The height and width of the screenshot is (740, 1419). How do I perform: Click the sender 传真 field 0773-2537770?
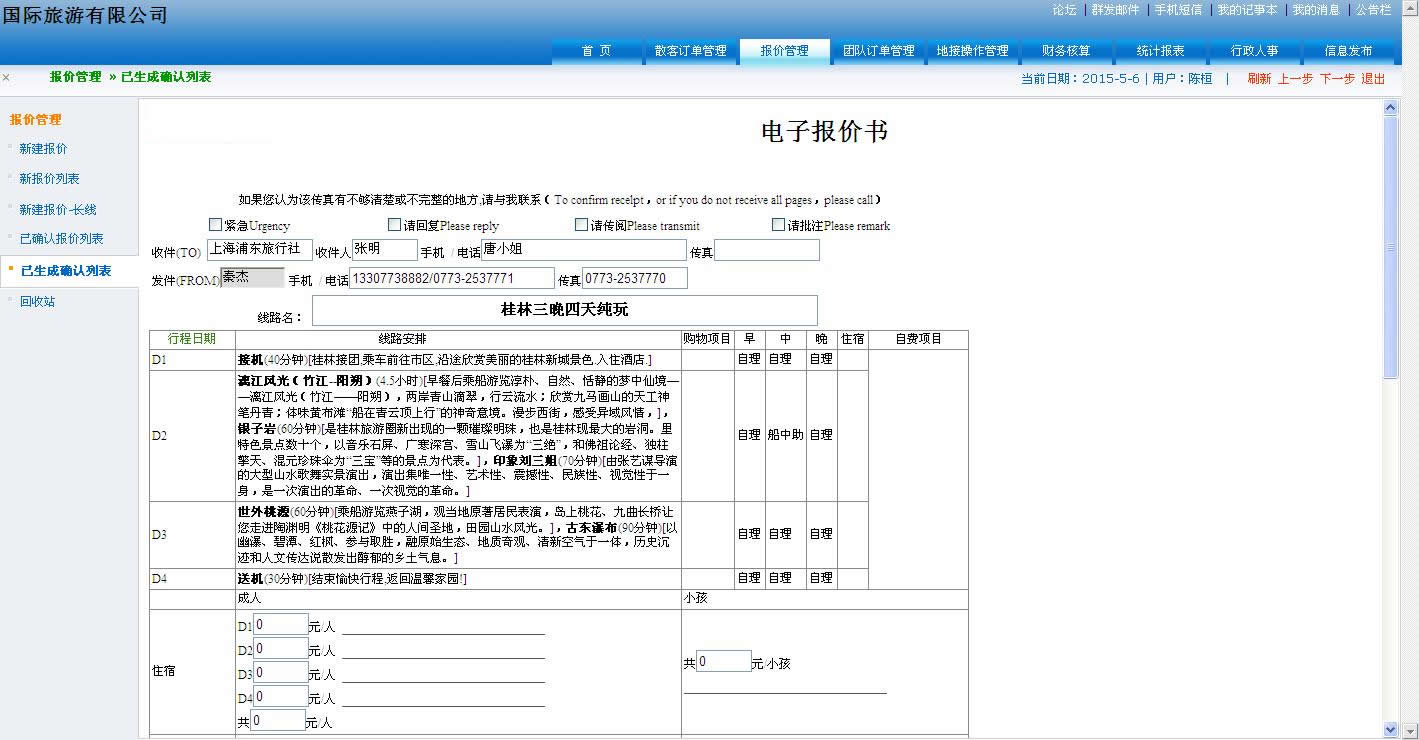click(634, 278)
